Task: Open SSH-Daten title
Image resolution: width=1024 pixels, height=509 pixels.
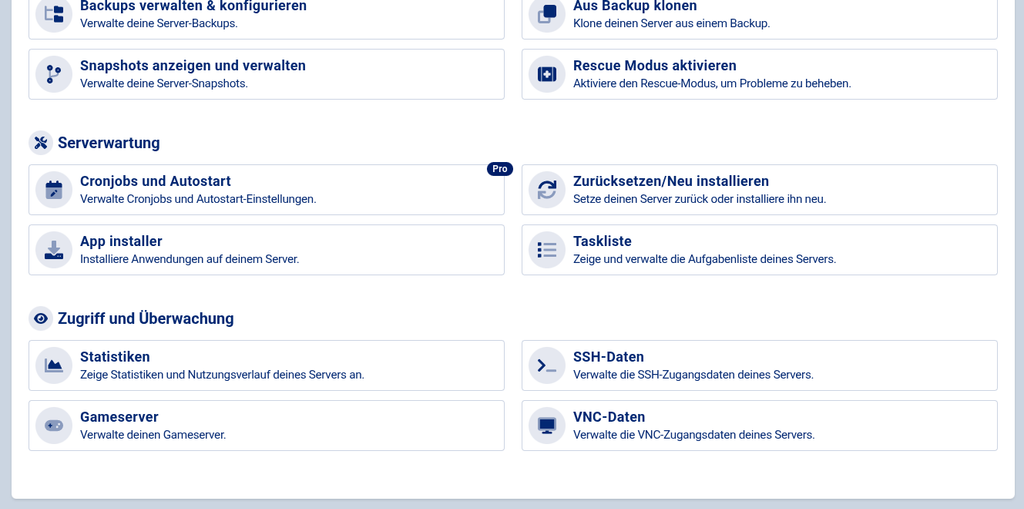Action: 609,357
